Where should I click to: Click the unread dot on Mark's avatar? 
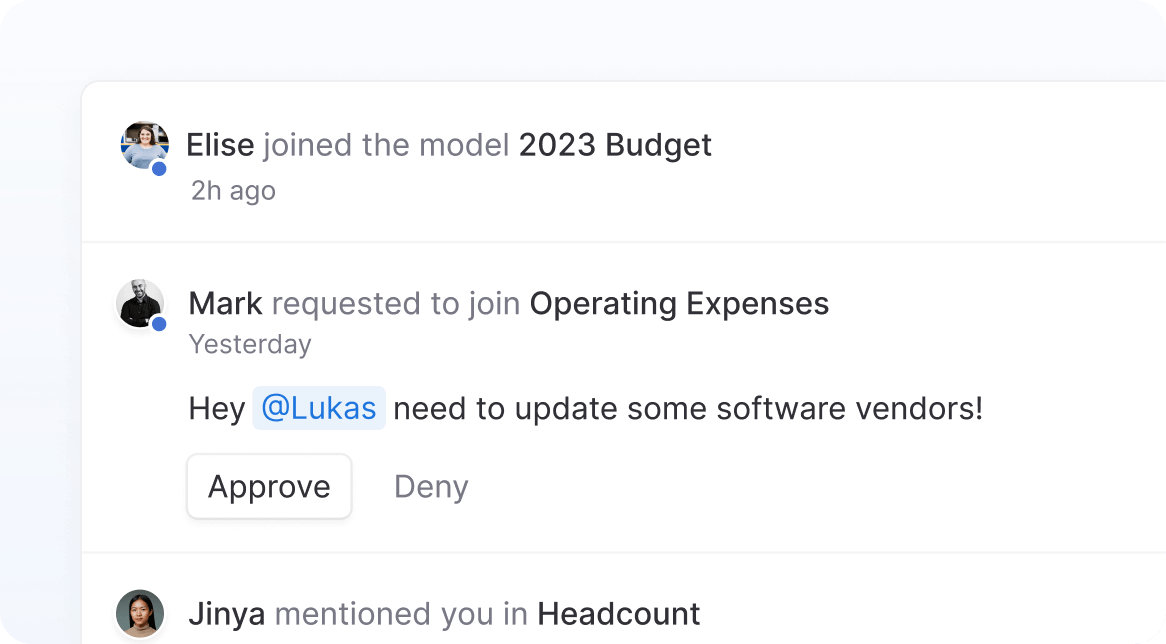159,324
